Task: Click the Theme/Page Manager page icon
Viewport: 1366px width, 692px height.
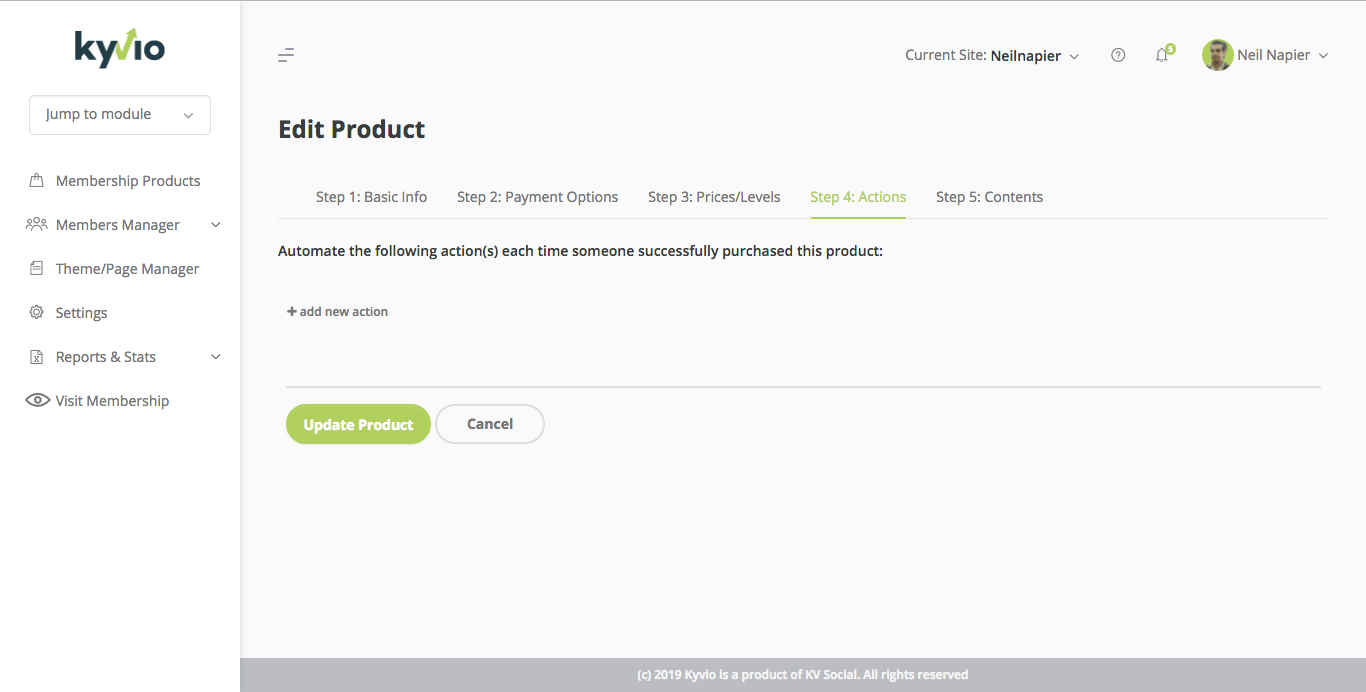Action: pos(37,269)
